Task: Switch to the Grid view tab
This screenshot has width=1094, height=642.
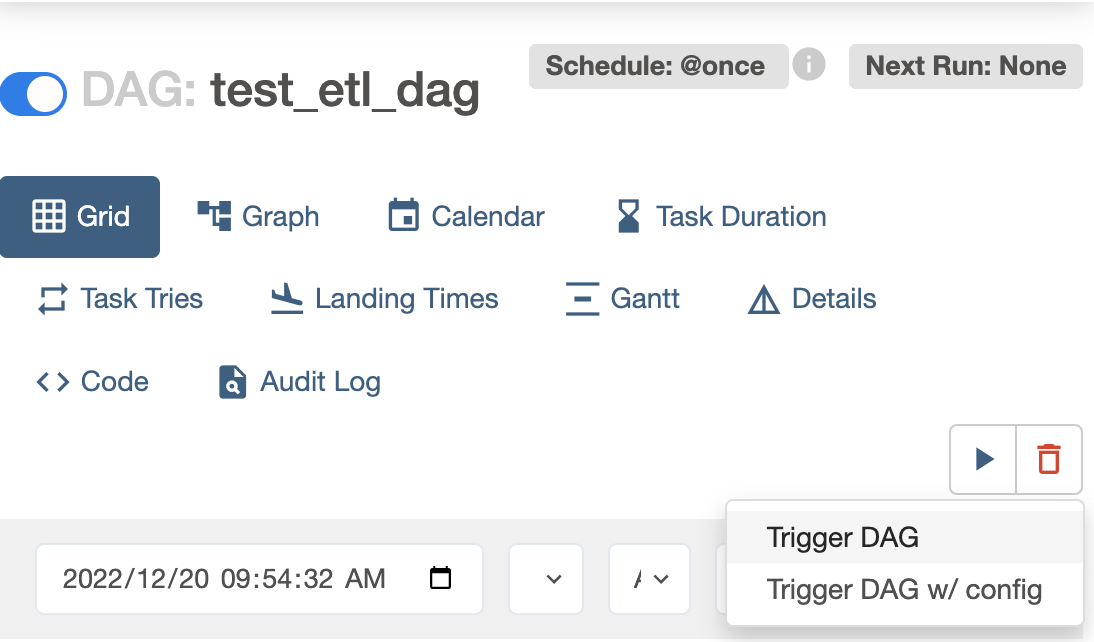Action: point(80,217)
